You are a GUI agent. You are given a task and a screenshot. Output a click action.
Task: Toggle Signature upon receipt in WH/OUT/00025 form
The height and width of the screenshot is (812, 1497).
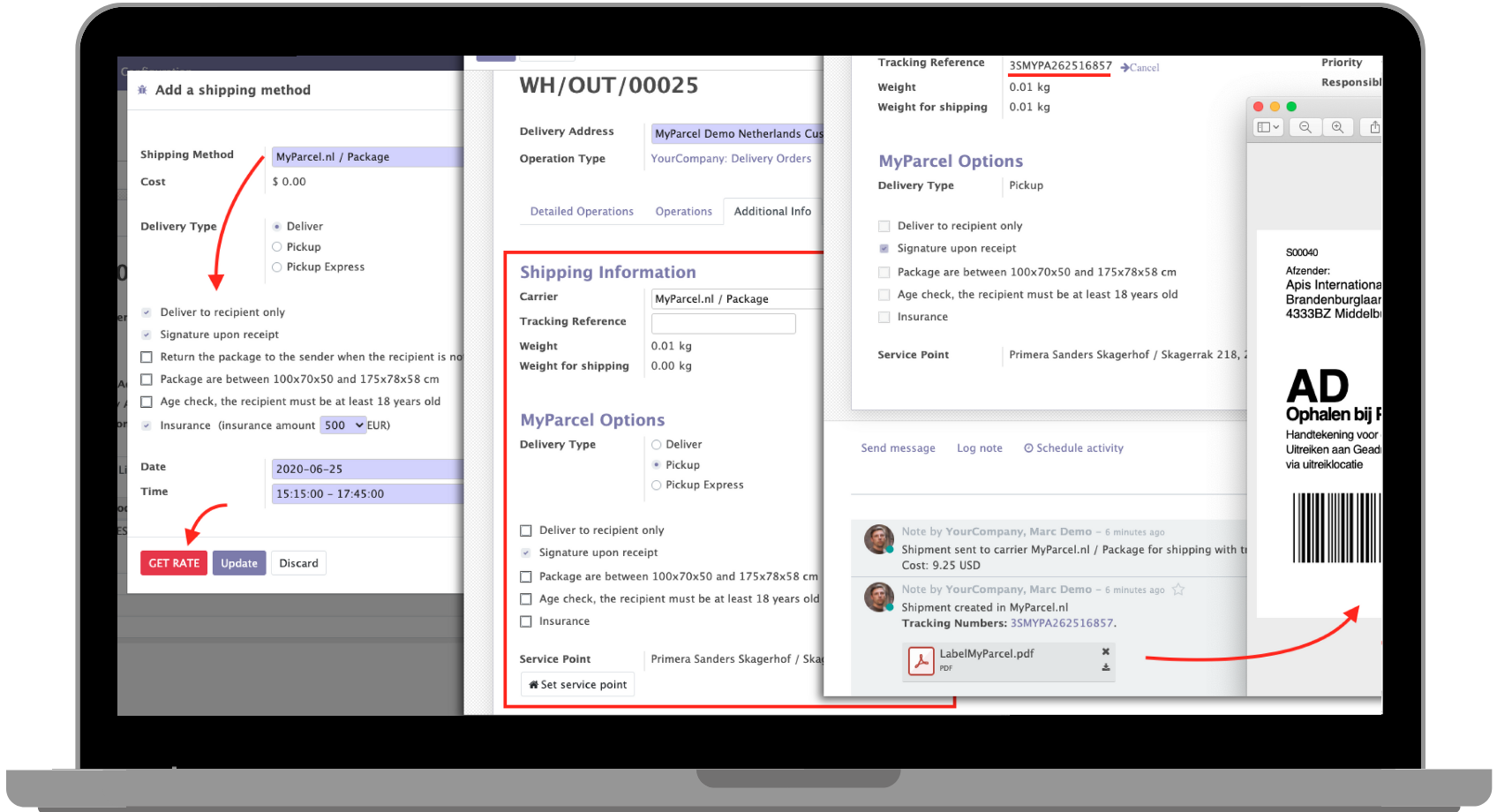pyautogui.click(x=526, y=553)
